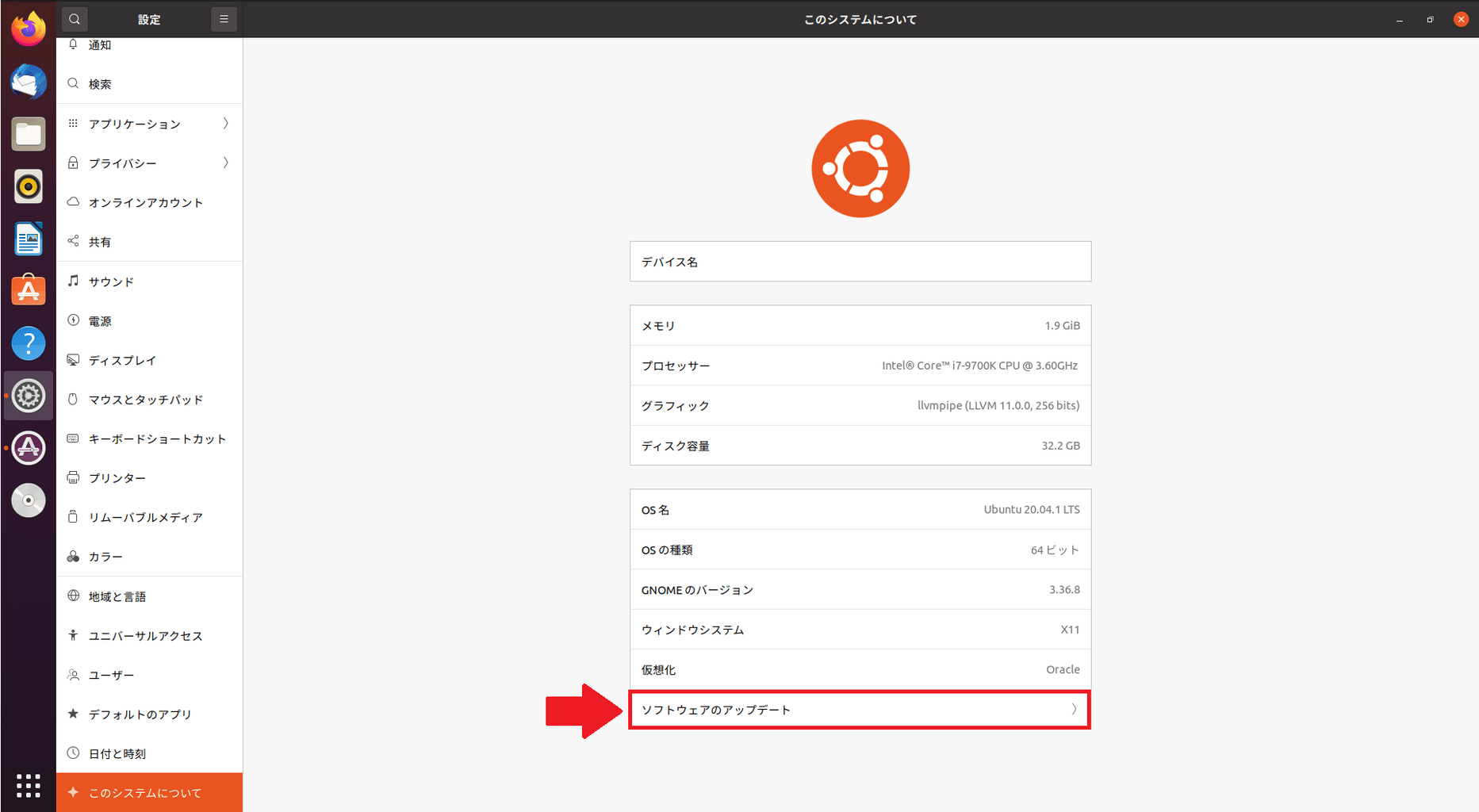Click the アプリケーション grid icon

(73, 123)
